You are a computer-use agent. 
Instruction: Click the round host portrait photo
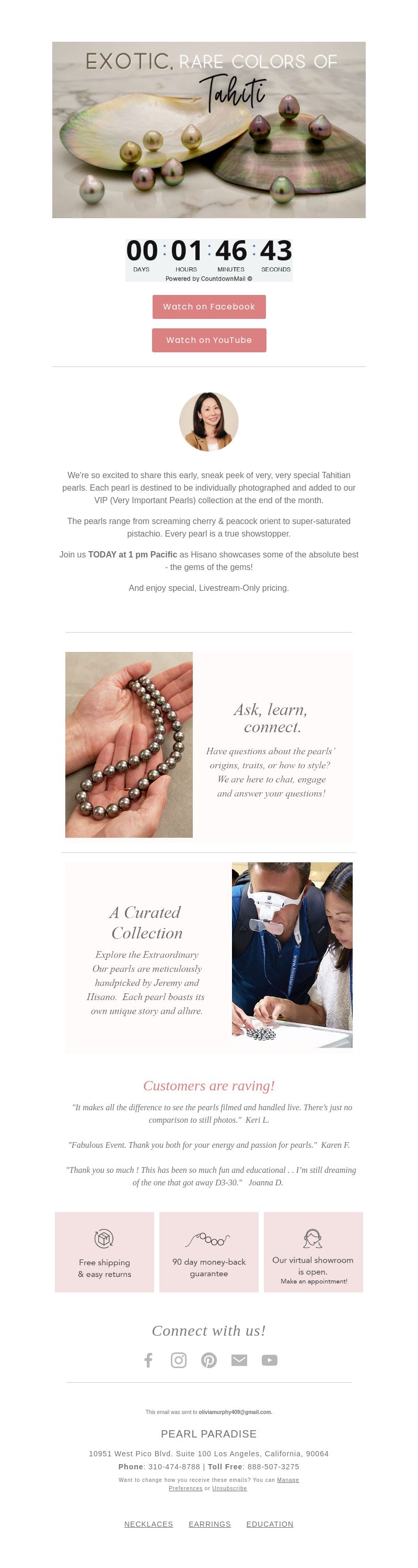[209, 422]
